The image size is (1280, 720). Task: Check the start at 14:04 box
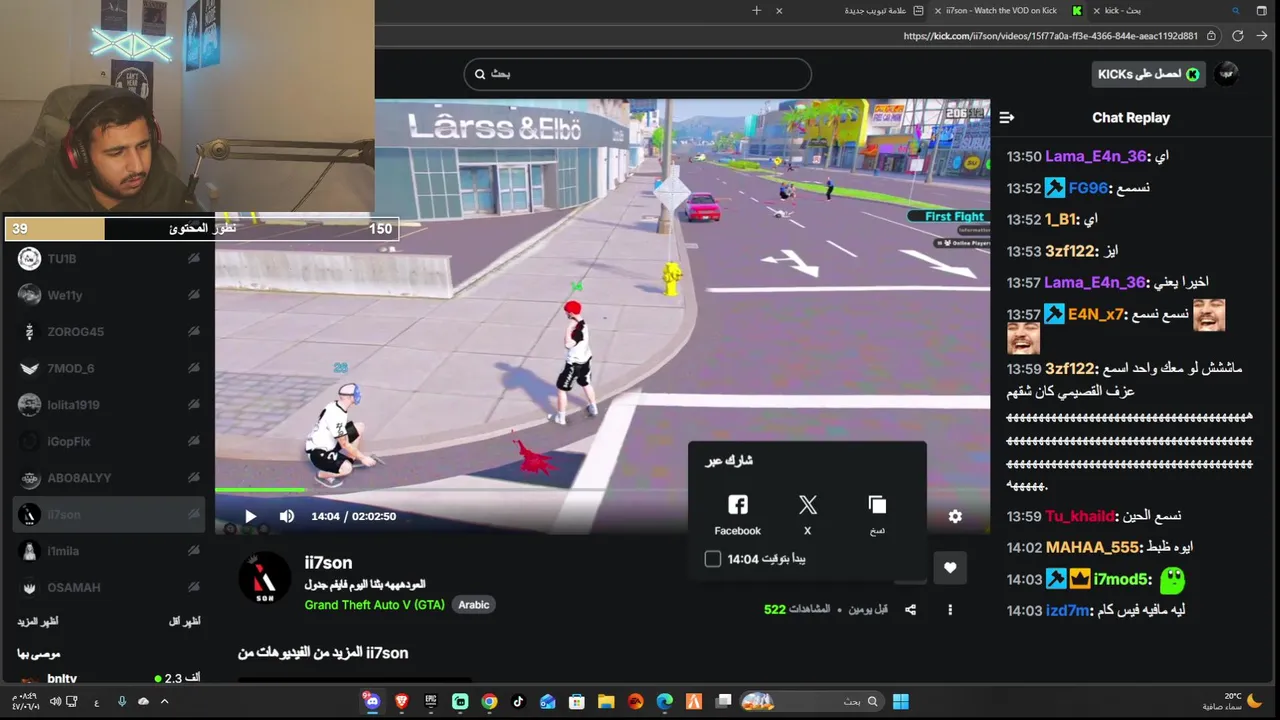[x=713, y=559]
